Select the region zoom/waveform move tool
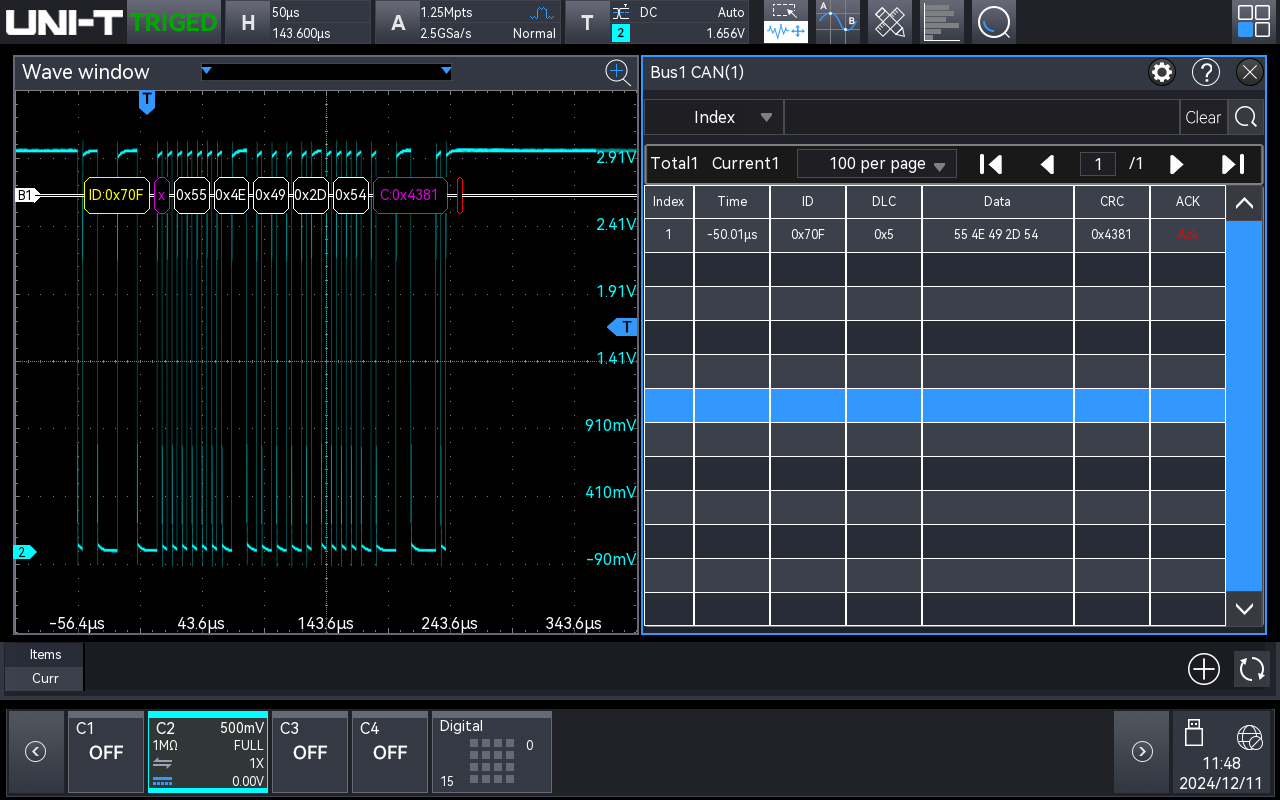 tap(786, 22)
